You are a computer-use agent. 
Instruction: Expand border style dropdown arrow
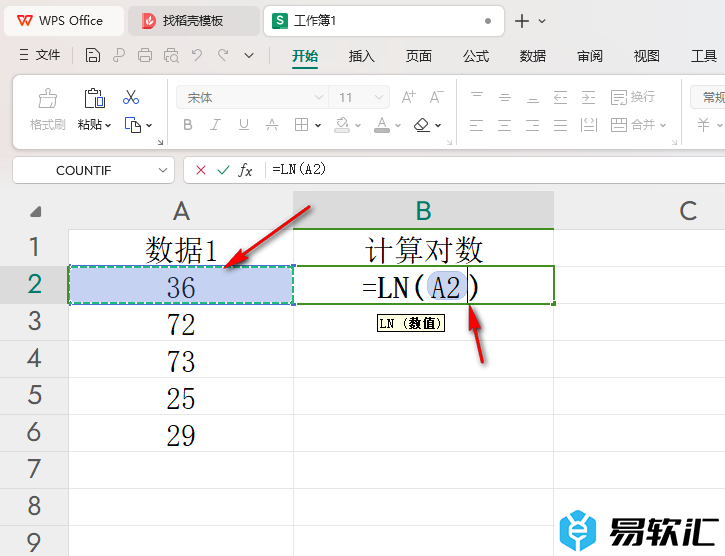pyautogui.click(x=318, y=125)
